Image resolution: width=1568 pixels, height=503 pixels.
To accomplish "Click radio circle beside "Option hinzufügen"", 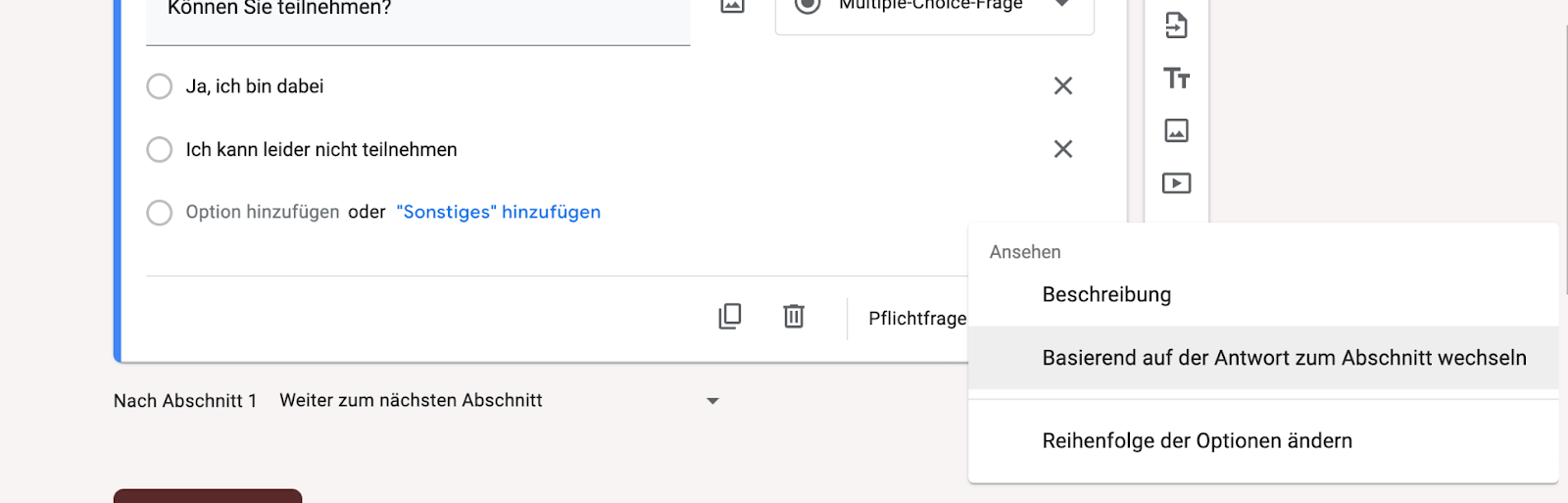I will pos(159,213).
